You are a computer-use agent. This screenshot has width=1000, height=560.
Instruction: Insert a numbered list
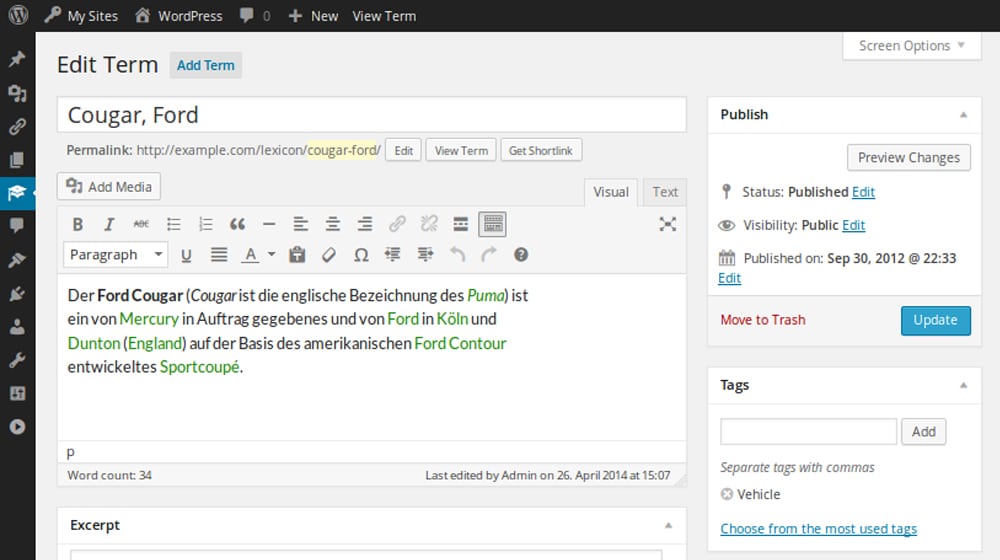click(x=205, y=224)
